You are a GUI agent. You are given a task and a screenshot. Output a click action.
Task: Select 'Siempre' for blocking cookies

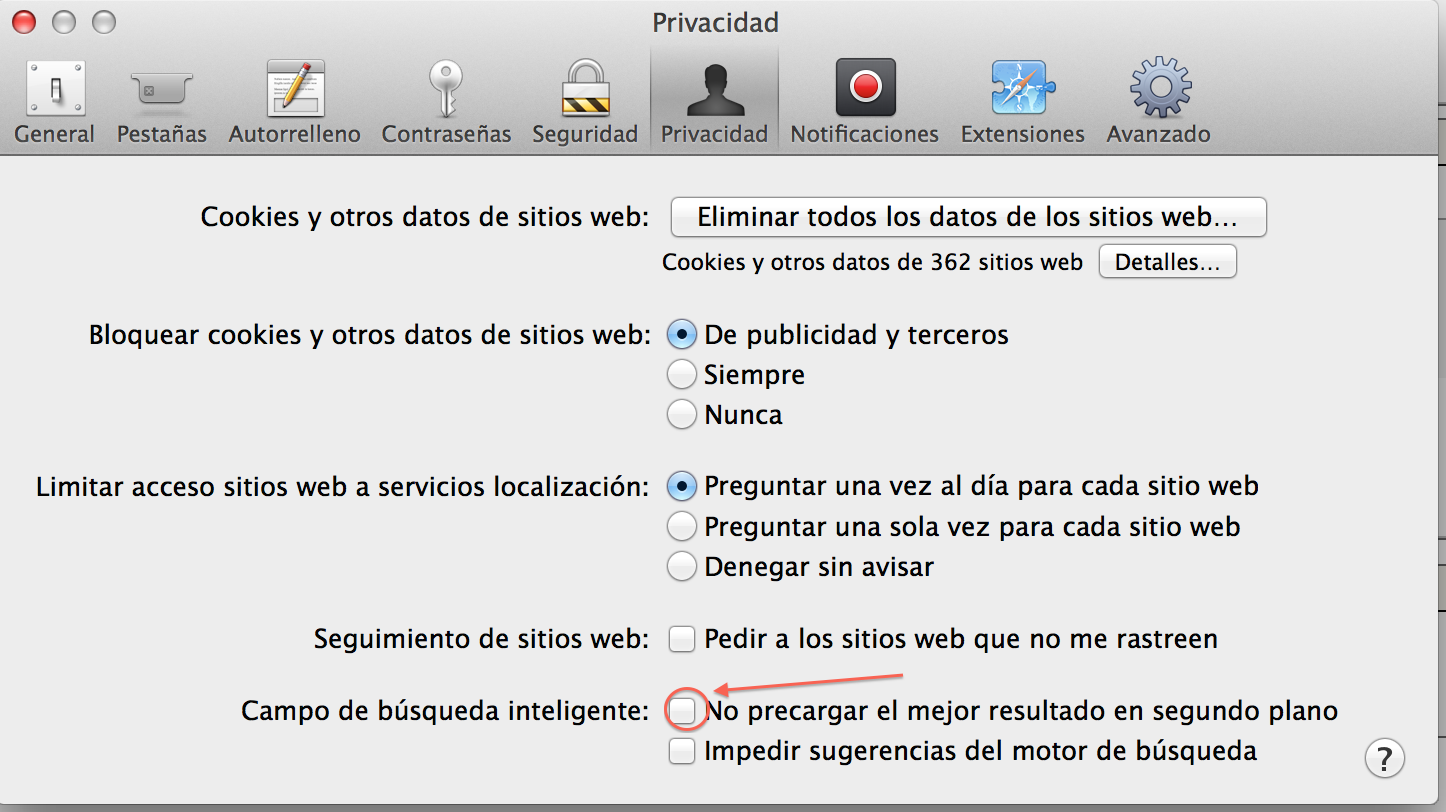pos(681,374)
